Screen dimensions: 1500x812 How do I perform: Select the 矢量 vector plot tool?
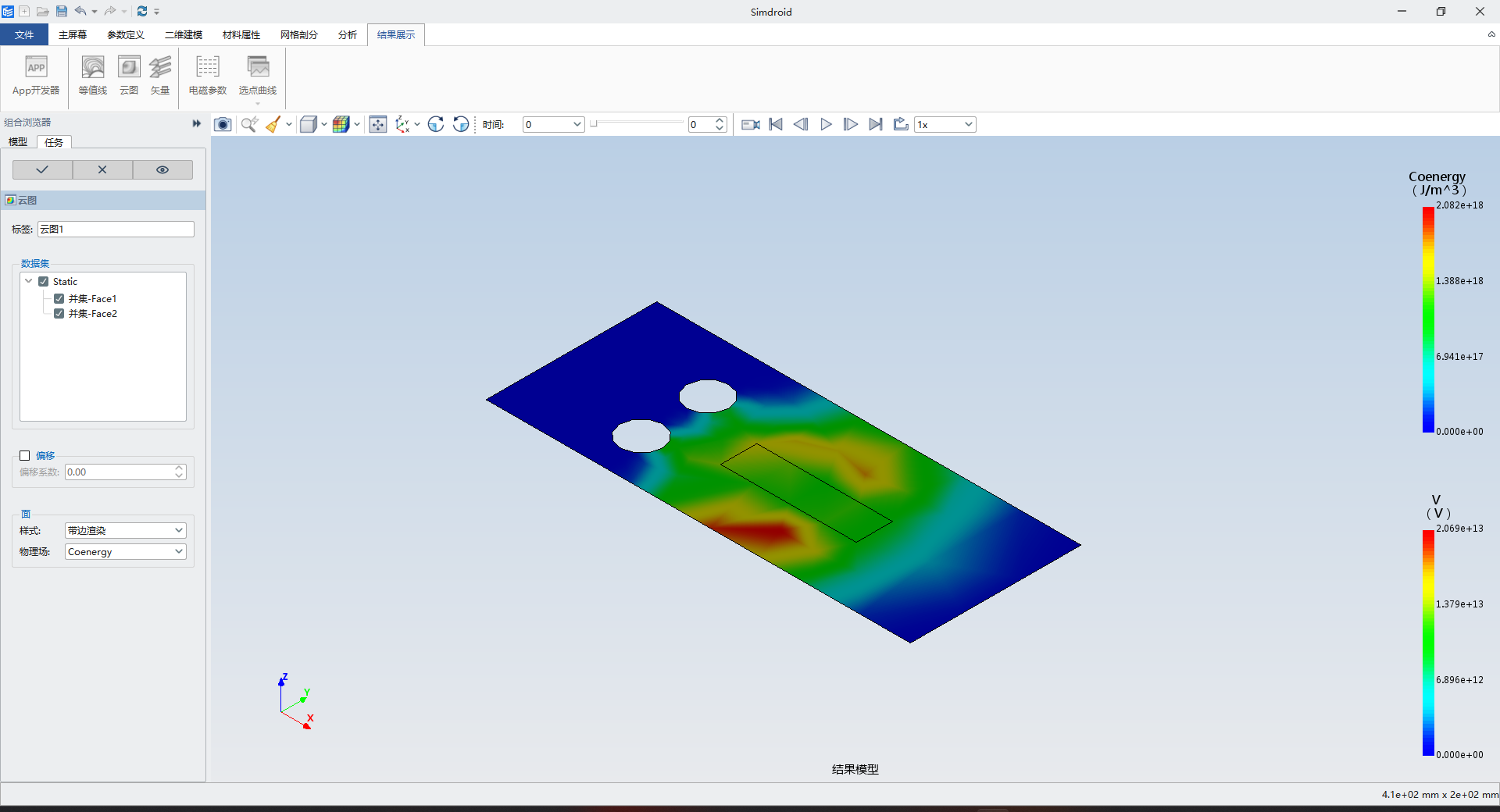[x=160, y=76]
